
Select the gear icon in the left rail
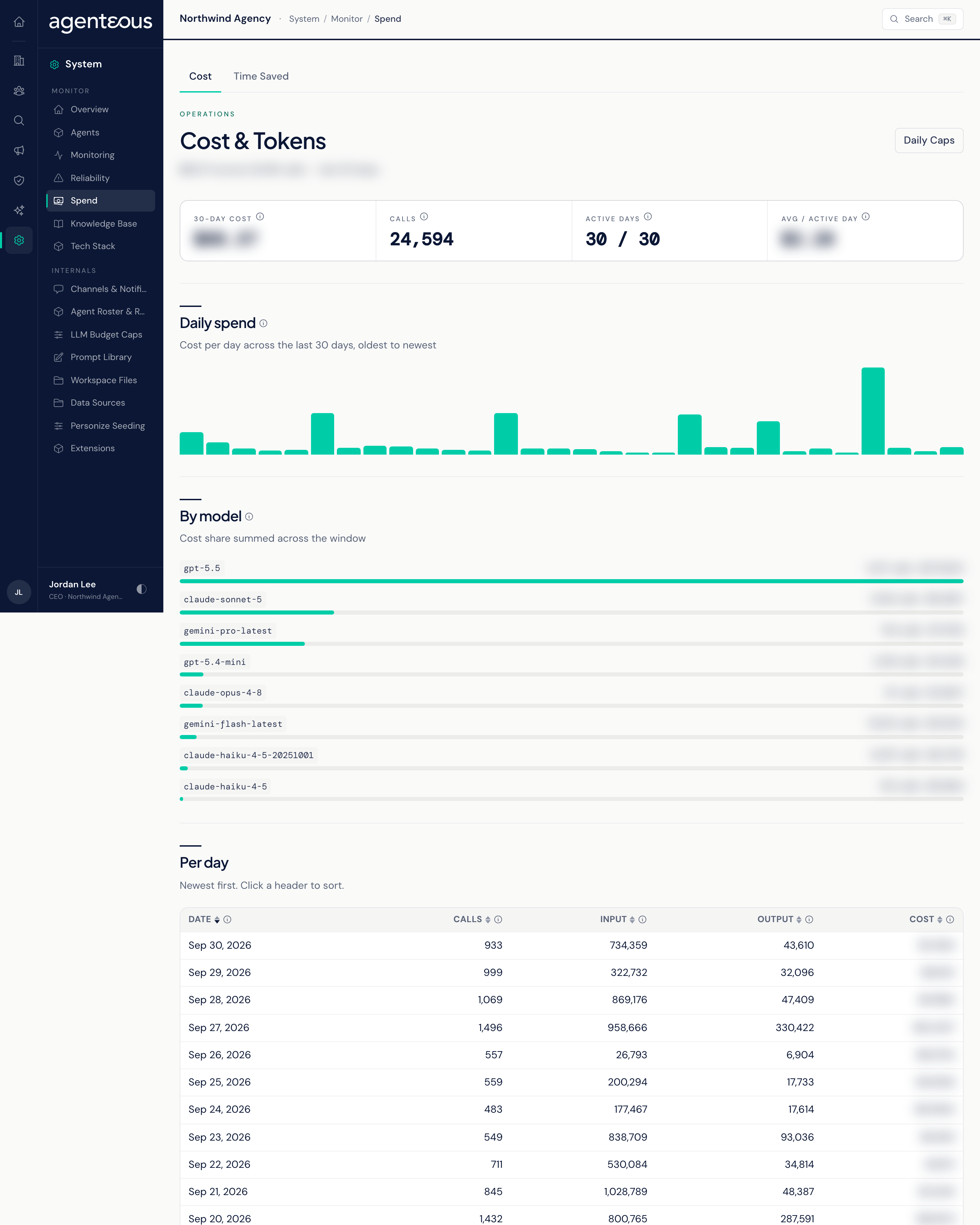19,240
